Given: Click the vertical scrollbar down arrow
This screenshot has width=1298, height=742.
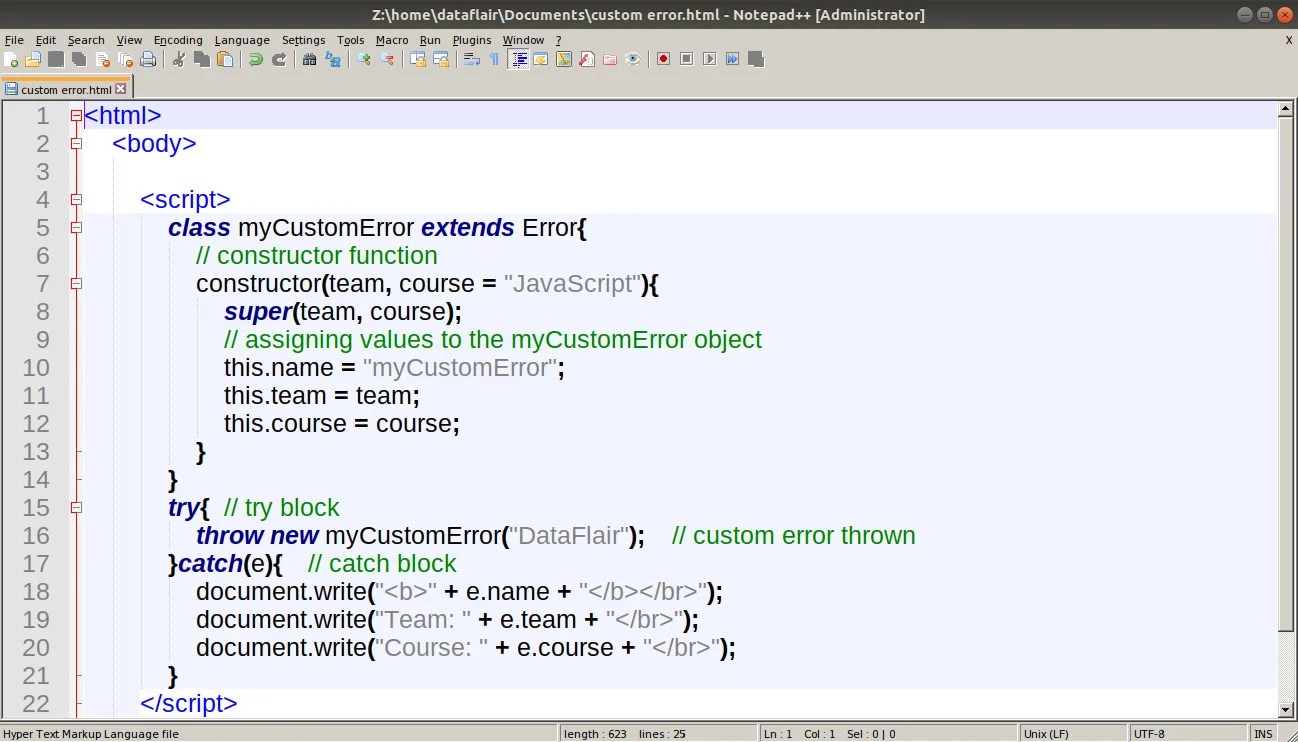Looking at the screenshot, I should (x=1287, y=709).
